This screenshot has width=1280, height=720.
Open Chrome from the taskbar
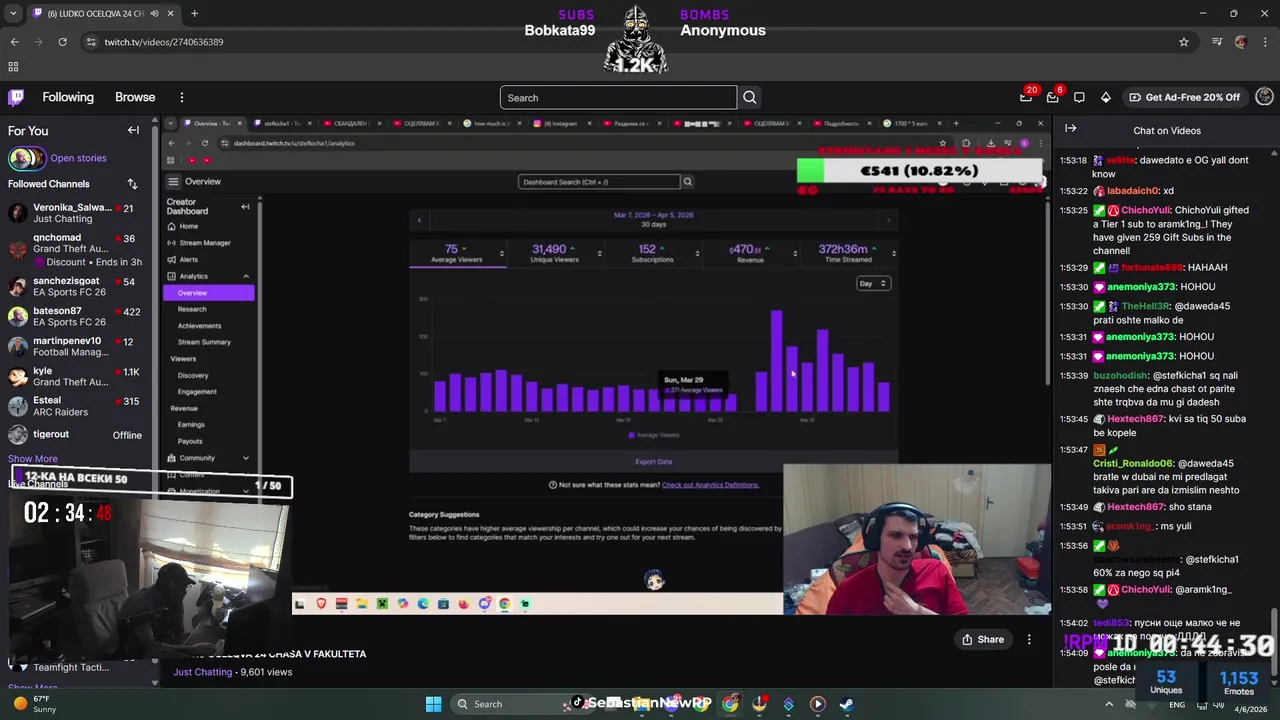(731, 704)
